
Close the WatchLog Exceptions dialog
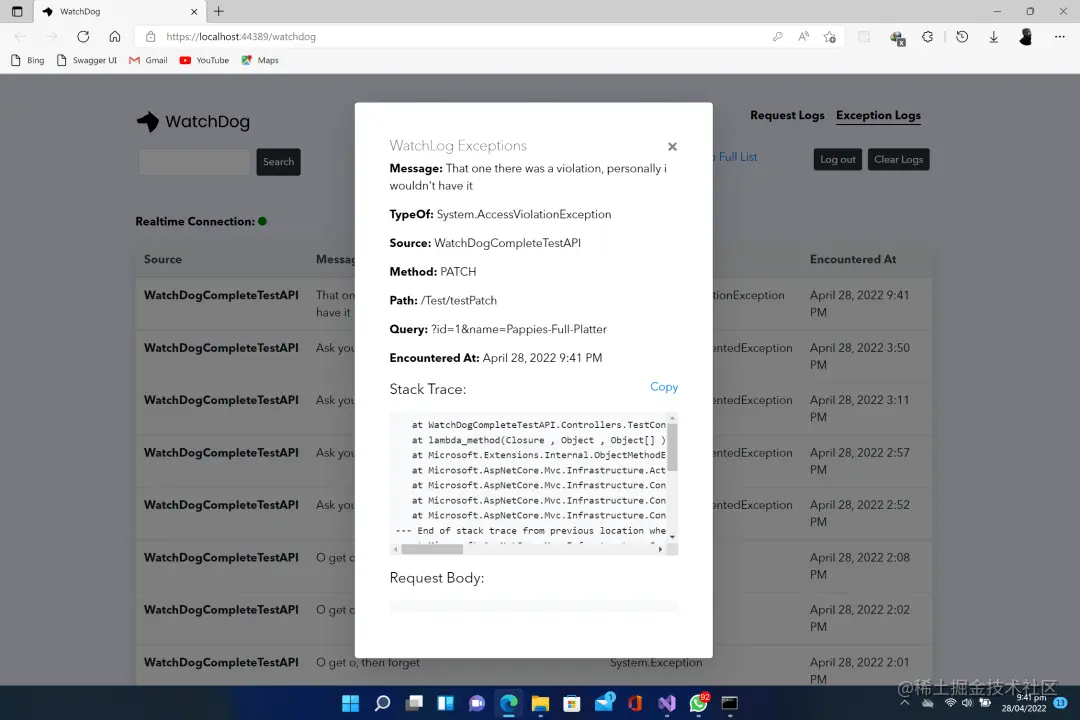pos(672,147)
